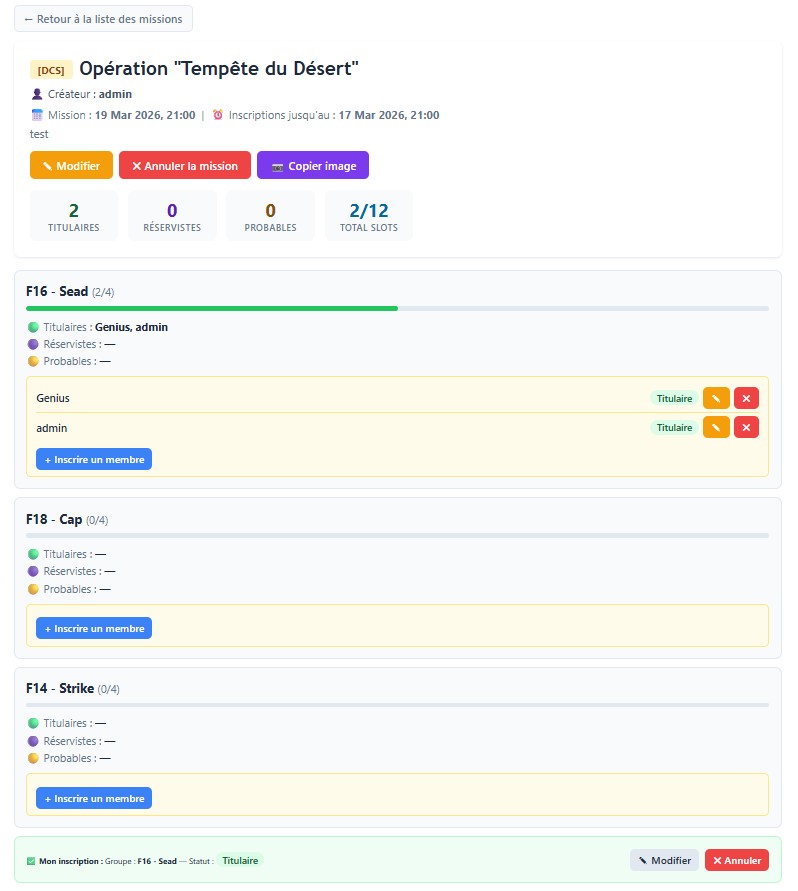Delete admin registration with red X

tap(746, 427)
